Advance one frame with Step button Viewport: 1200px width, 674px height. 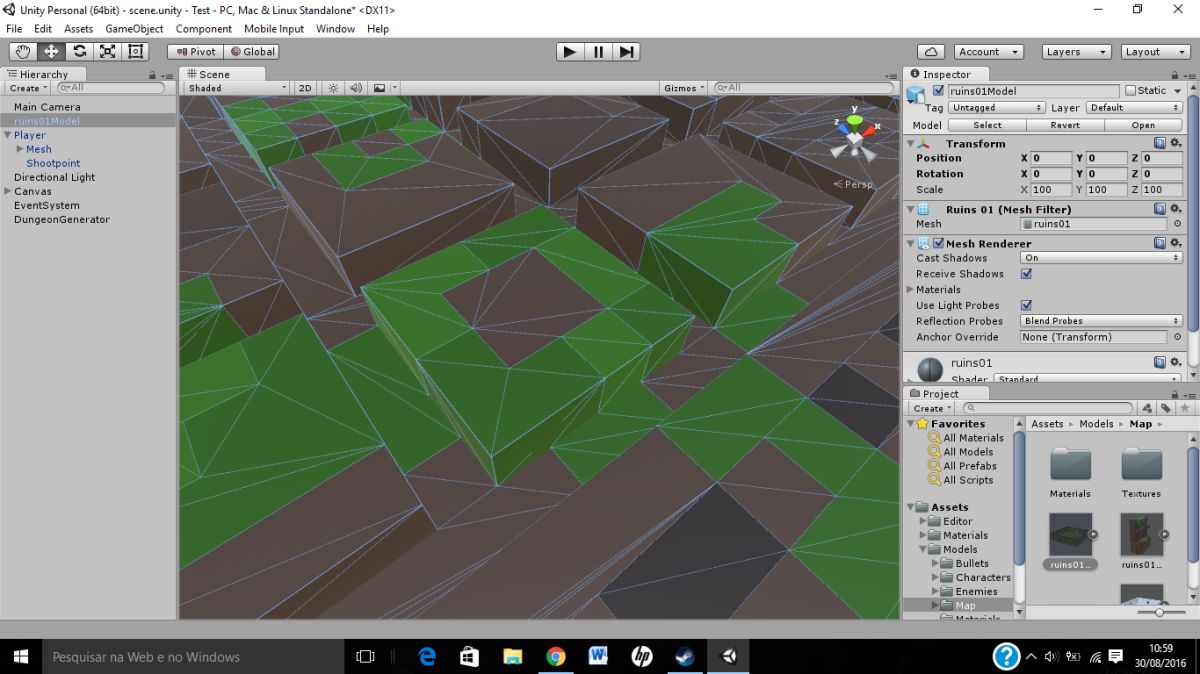(626, 51)
